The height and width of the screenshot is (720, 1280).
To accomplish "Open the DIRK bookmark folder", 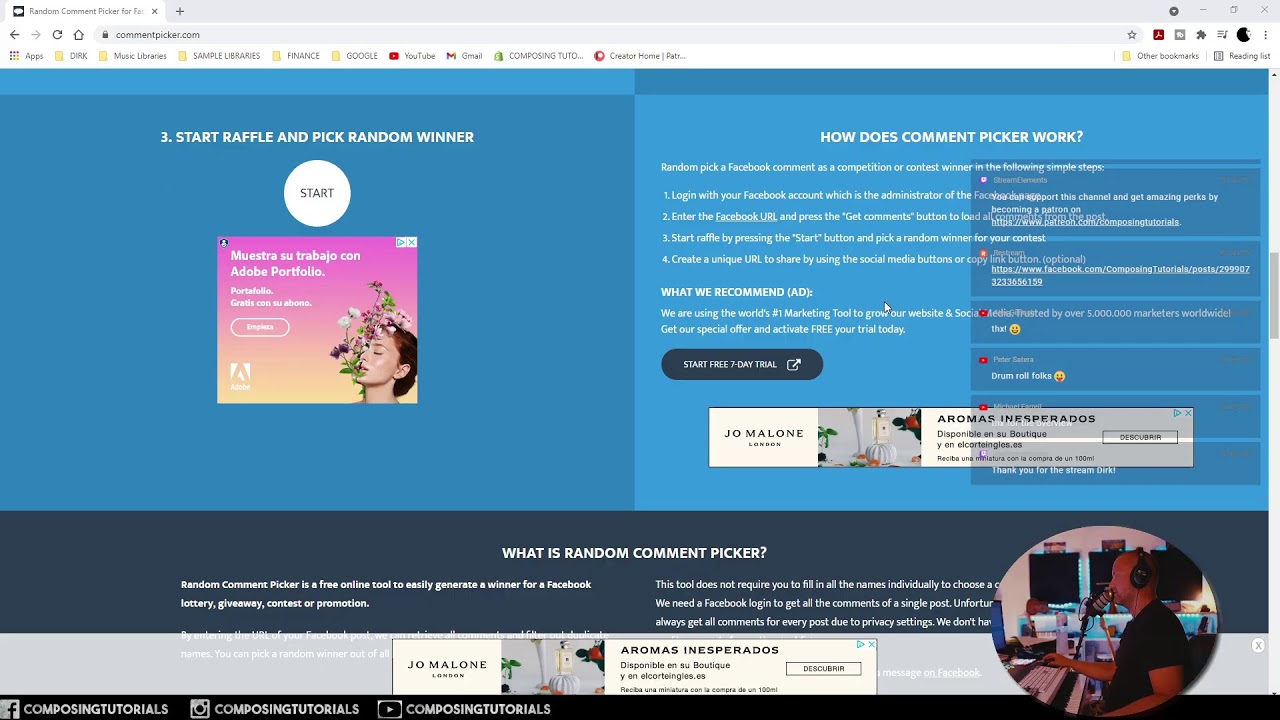I will (71, 56).
